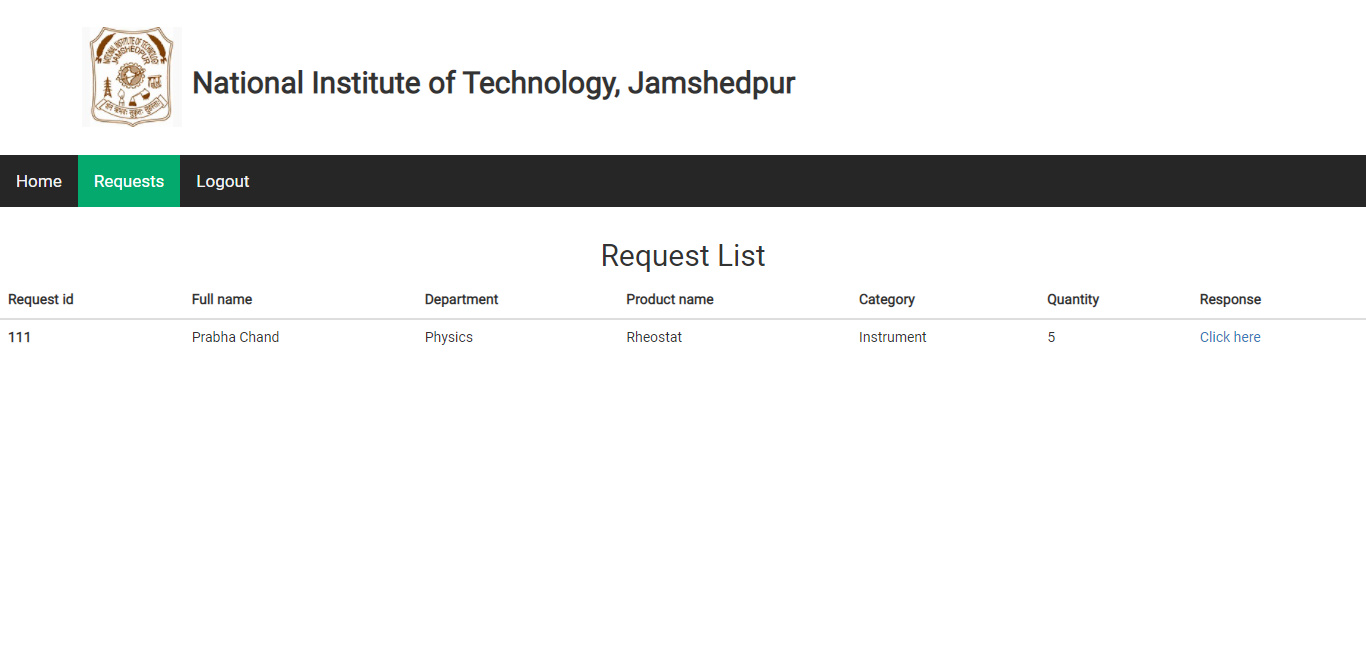This screenshot has width=1366, height=657.
Task: Select the Requests tab
Action: click(128, 181)
